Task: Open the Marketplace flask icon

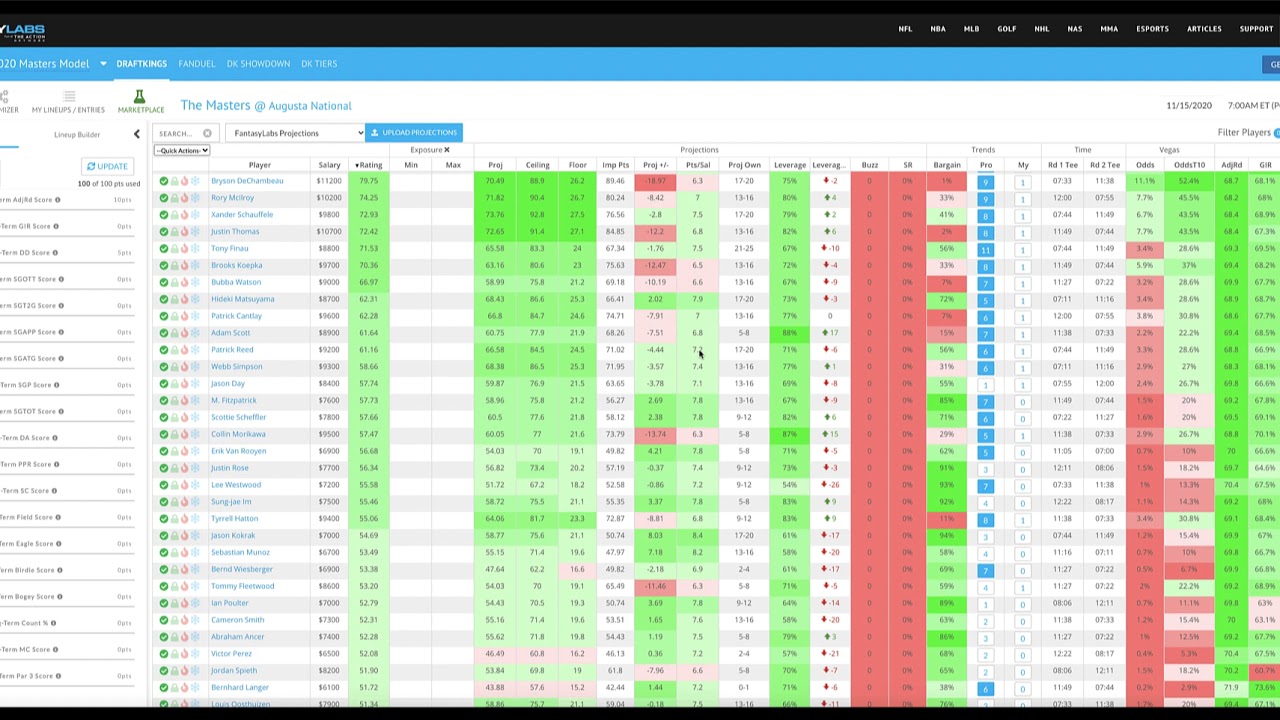Action: 139,98
